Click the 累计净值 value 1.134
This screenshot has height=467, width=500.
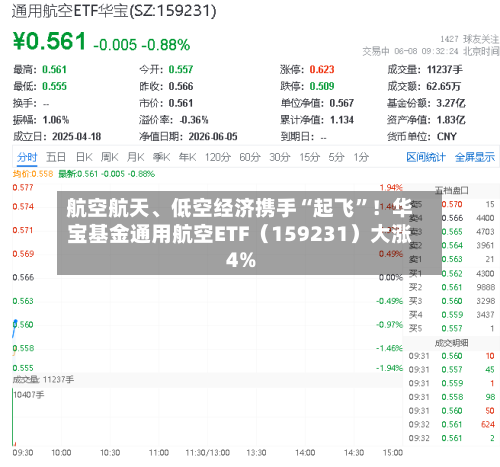(342, 120)
